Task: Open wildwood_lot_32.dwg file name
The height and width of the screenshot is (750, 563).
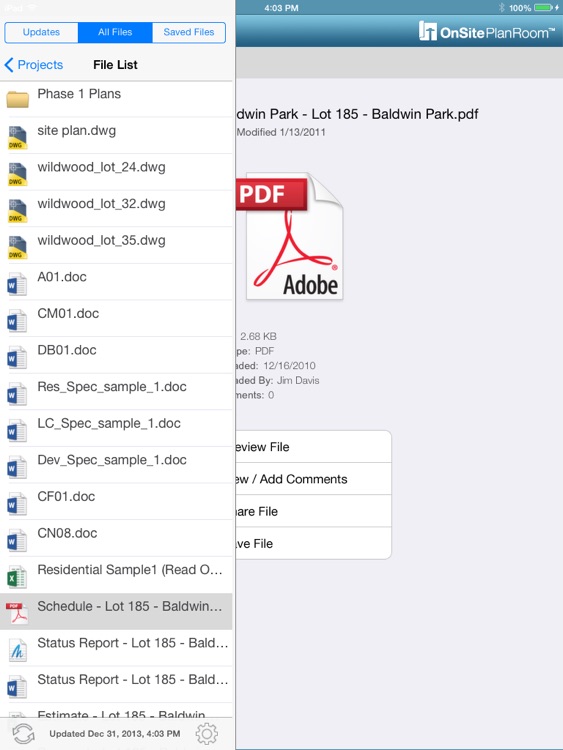Action: (x=101, y=204)
